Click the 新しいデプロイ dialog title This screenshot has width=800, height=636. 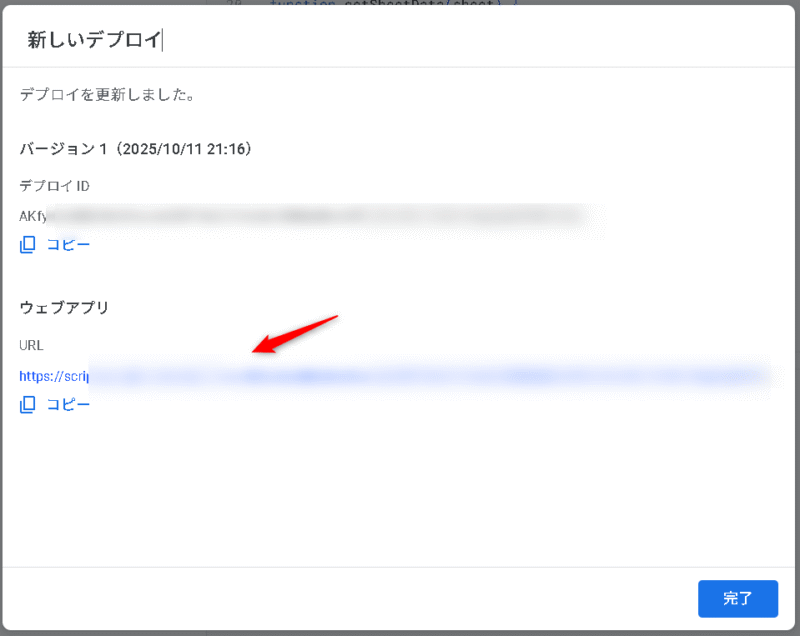[x=93, y=40]
